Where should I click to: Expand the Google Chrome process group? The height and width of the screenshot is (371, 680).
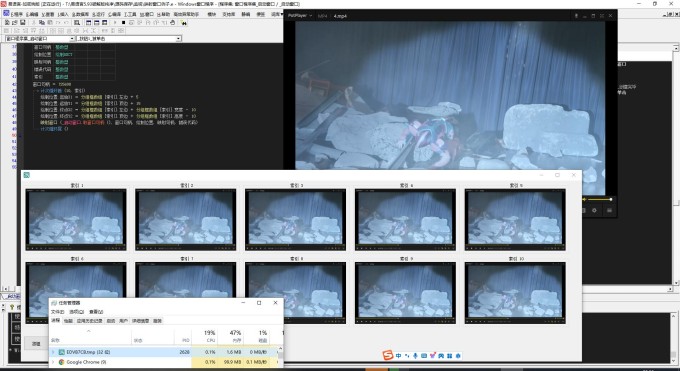click(53, 362)
